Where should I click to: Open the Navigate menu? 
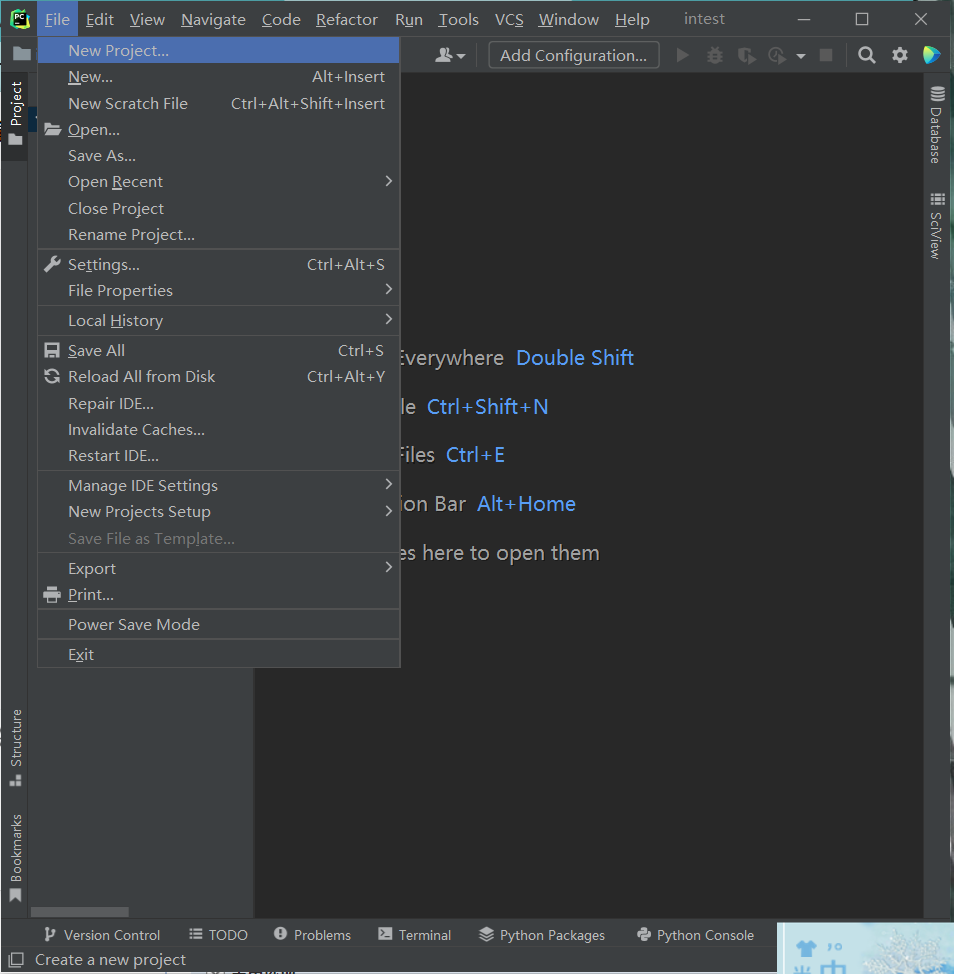click(x=213, y=19)
